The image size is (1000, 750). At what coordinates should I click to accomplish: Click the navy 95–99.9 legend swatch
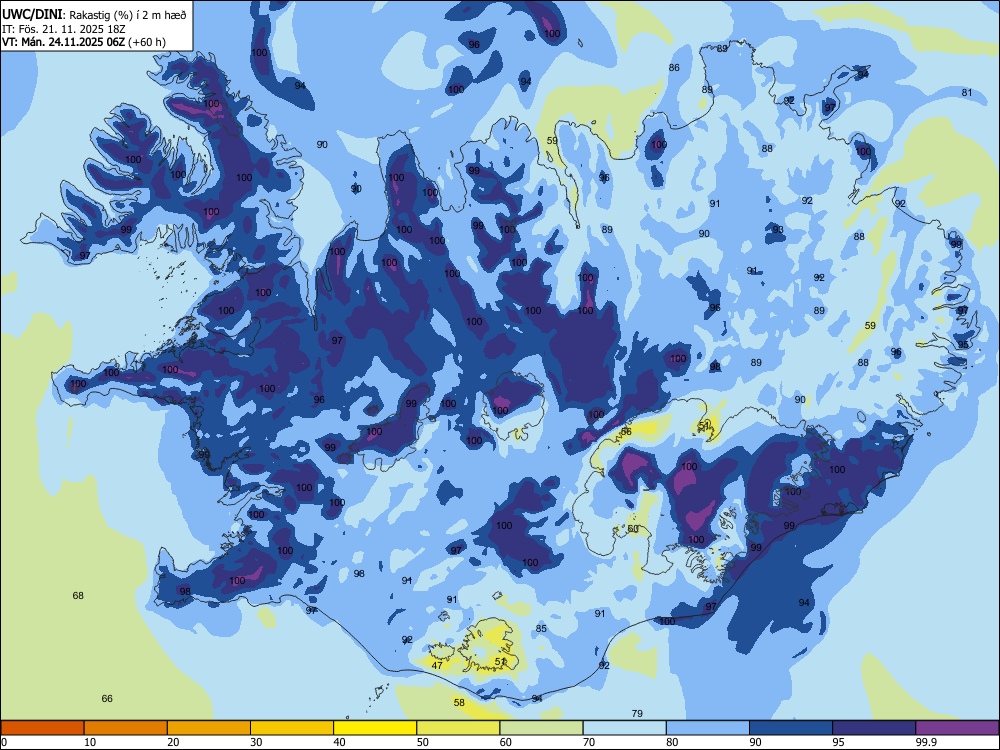[x=874, y=728]
